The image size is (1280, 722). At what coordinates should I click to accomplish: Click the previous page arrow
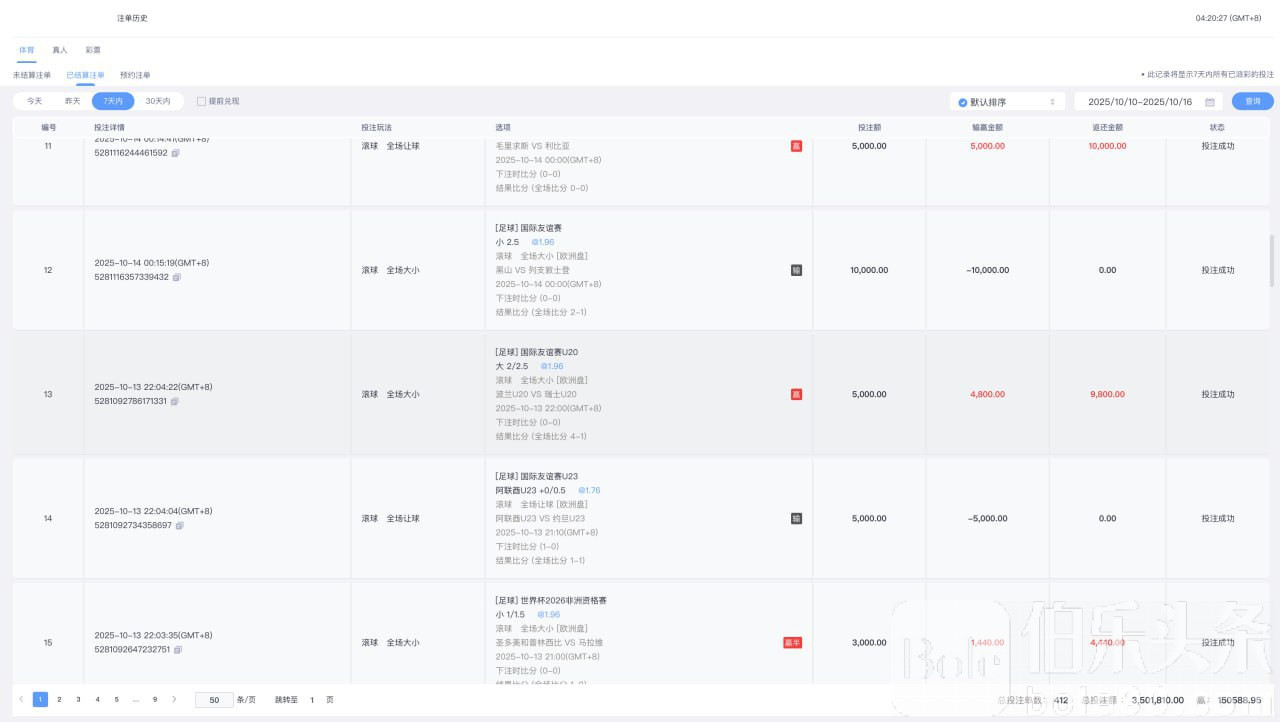tap(21, 700)
